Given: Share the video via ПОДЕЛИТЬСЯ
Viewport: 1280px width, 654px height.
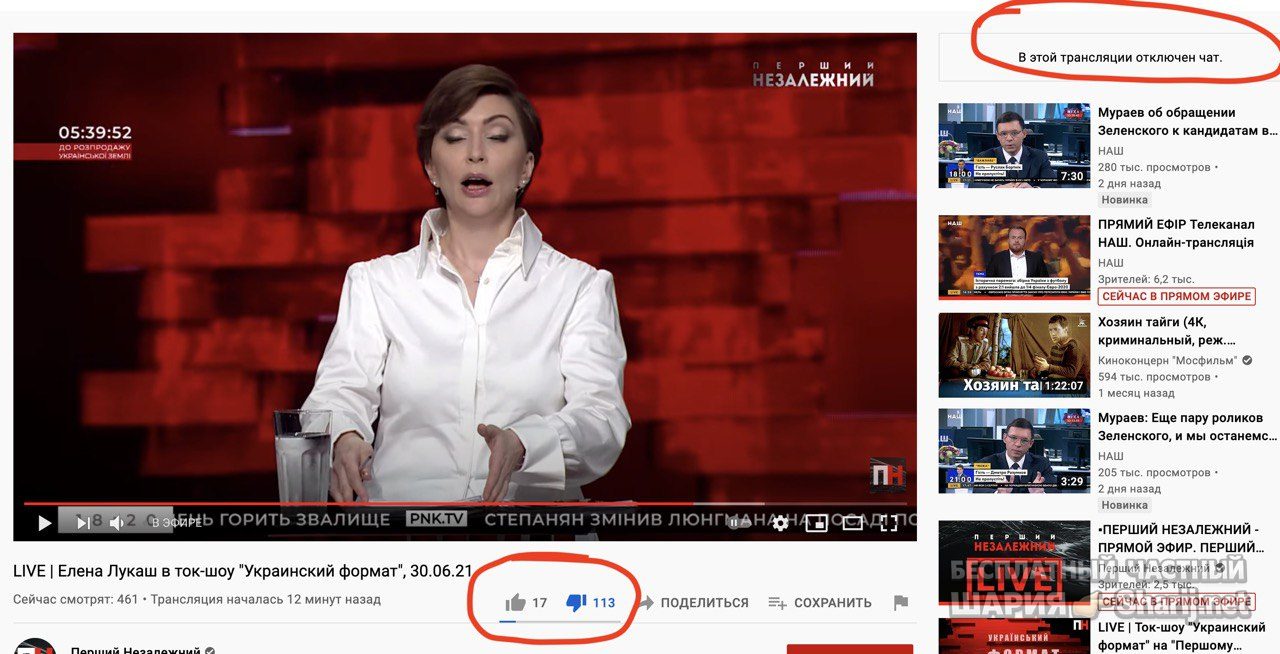Looking at the screenshot, I should 694,603.
